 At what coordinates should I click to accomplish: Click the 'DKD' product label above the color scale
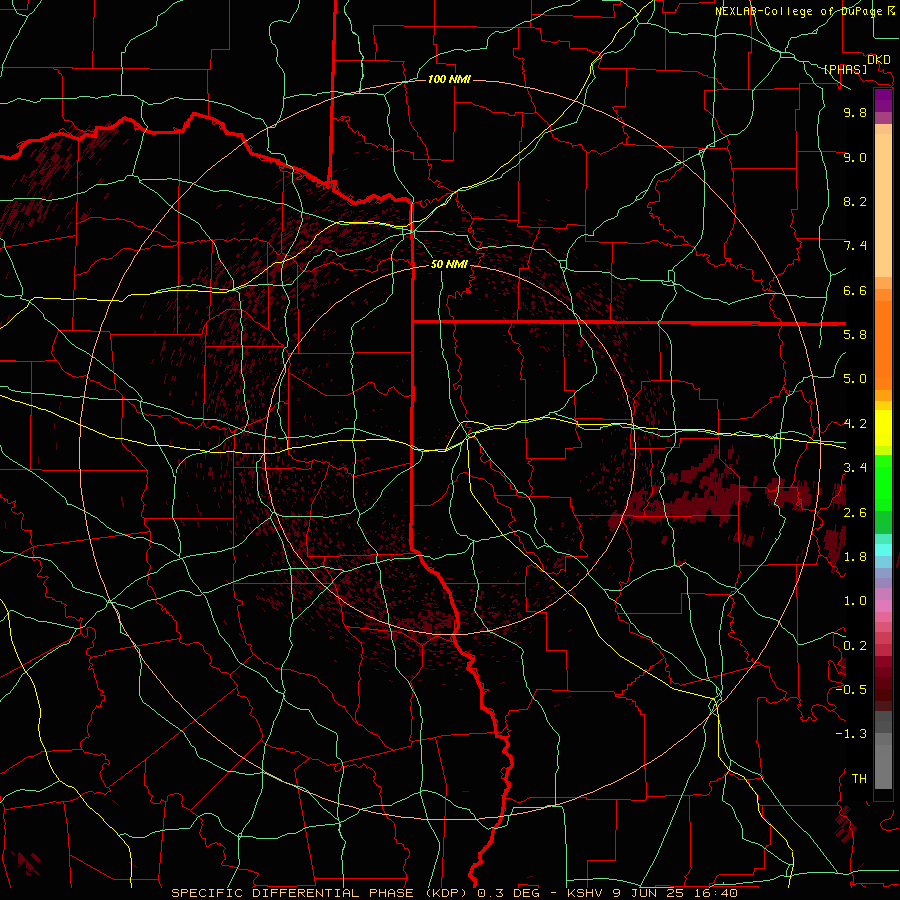(x=878, y=60)
